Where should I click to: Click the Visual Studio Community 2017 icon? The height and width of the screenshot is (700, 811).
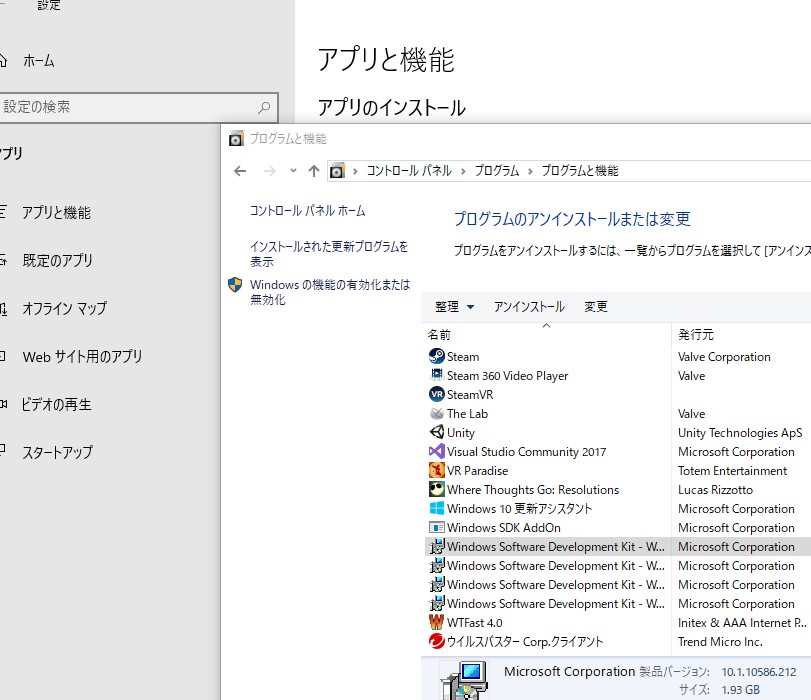tap(437, 451)
